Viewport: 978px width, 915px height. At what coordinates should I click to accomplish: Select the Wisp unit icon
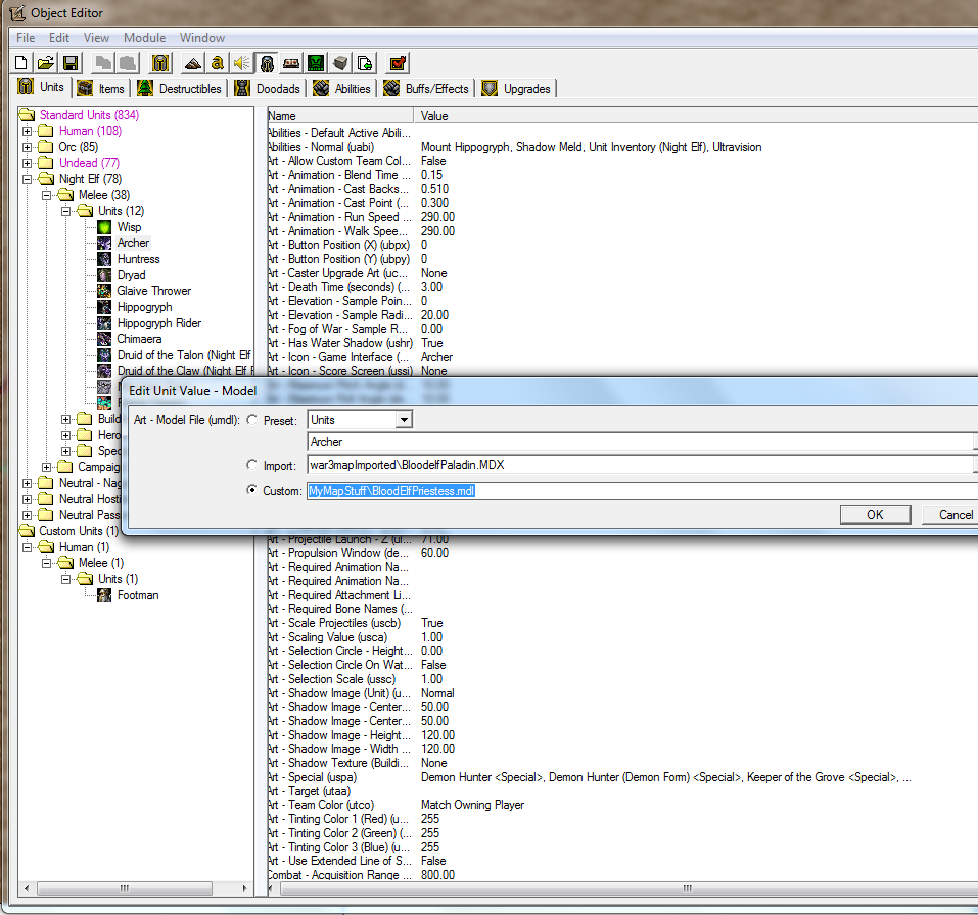(x=104, y=227)
